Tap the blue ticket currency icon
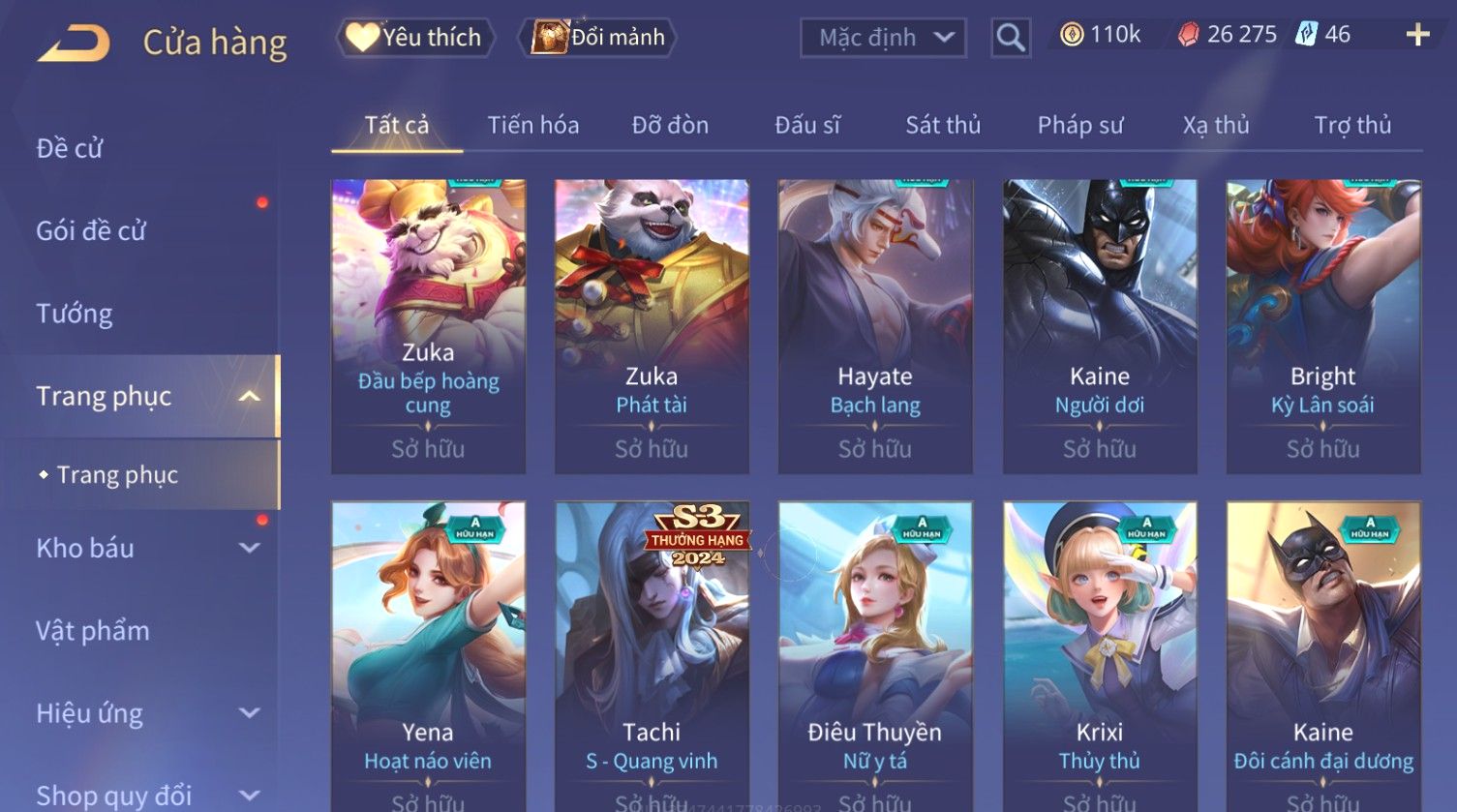The image size is (1457, 812). click(x=1307, y=35)
